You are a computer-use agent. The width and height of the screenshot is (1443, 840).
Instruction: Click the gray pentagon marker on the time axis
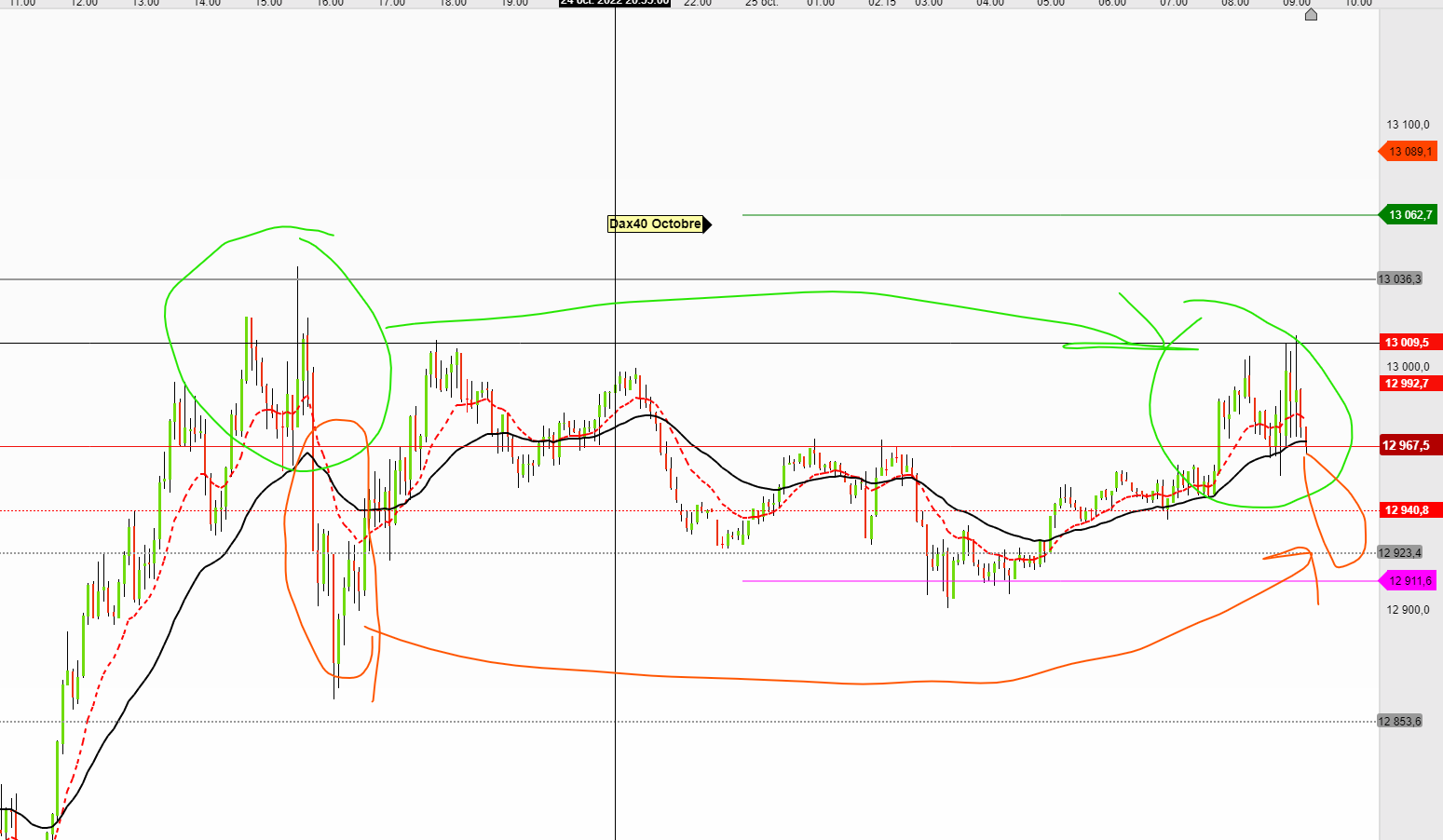[x=1311, y=14]
